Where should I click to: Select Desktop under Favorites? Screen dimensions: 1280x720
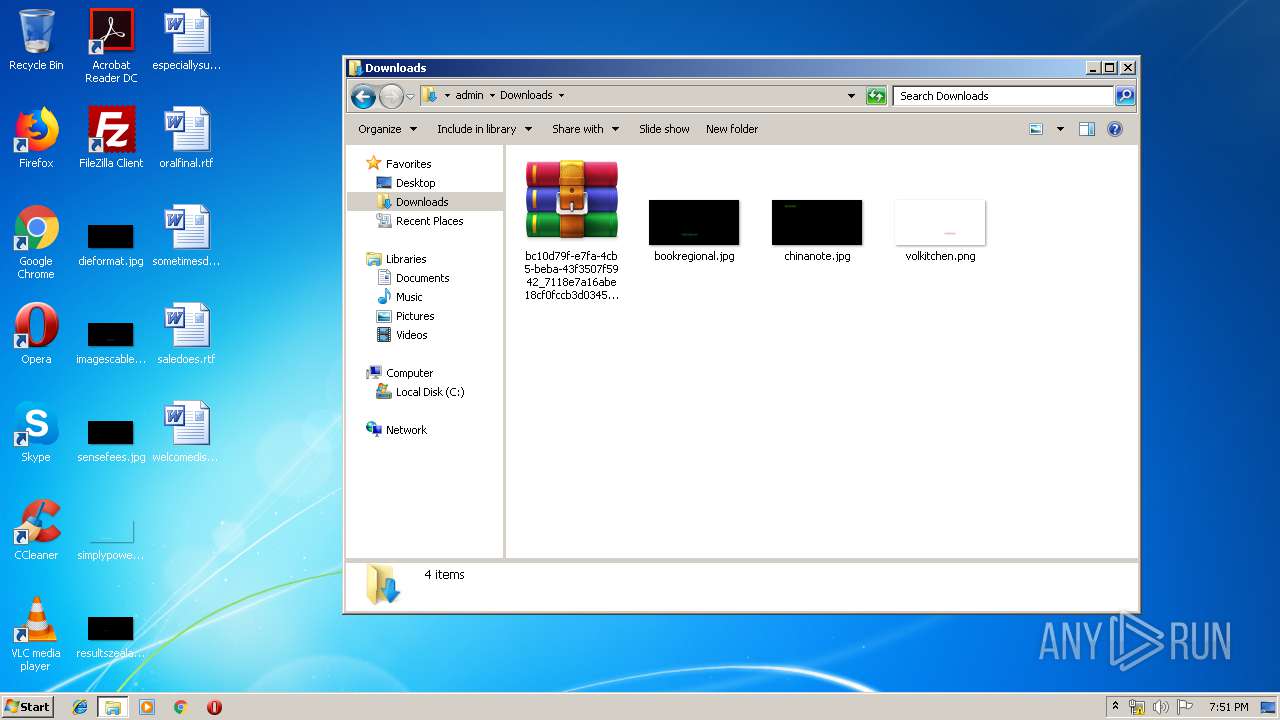pos(406,183)
